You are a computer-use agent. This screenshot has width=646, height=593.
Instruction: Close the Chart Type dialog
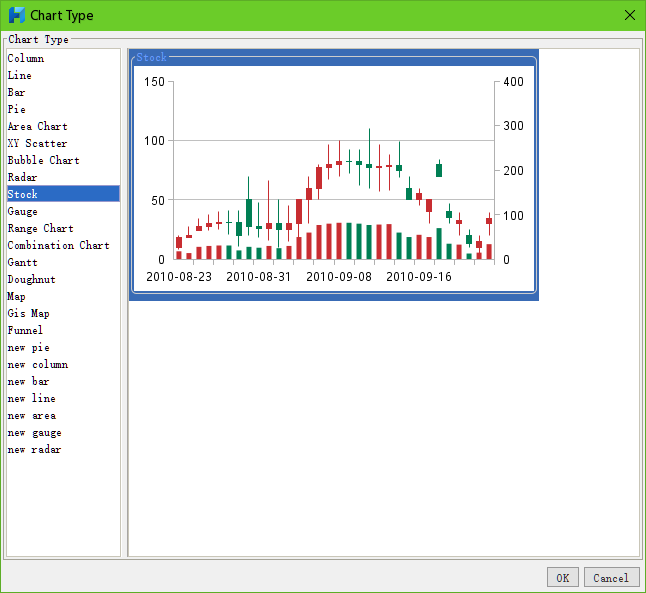point(630,16)
